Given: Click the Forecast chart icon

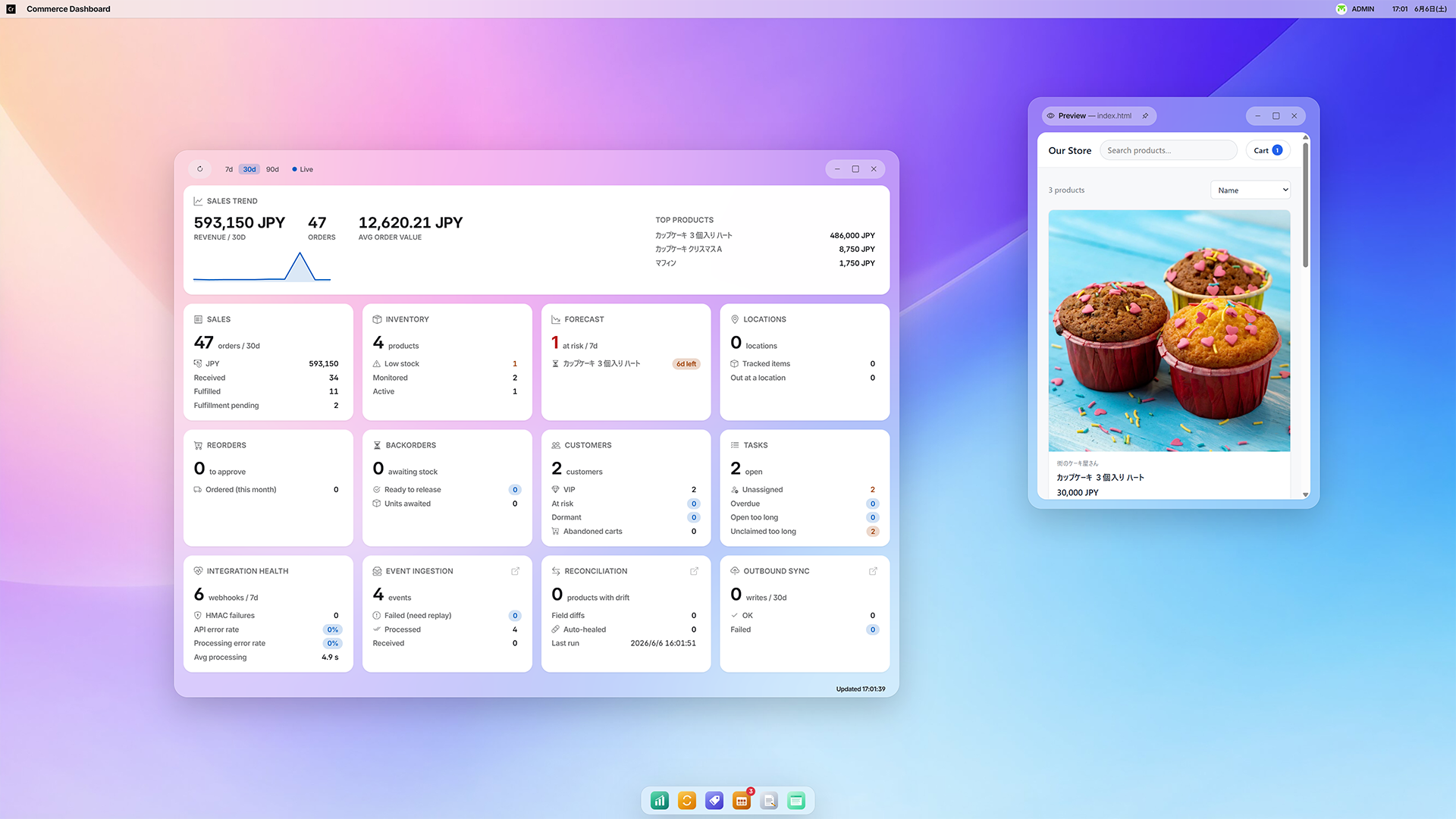Looking at the screenshot, I should tap(556, 319).
